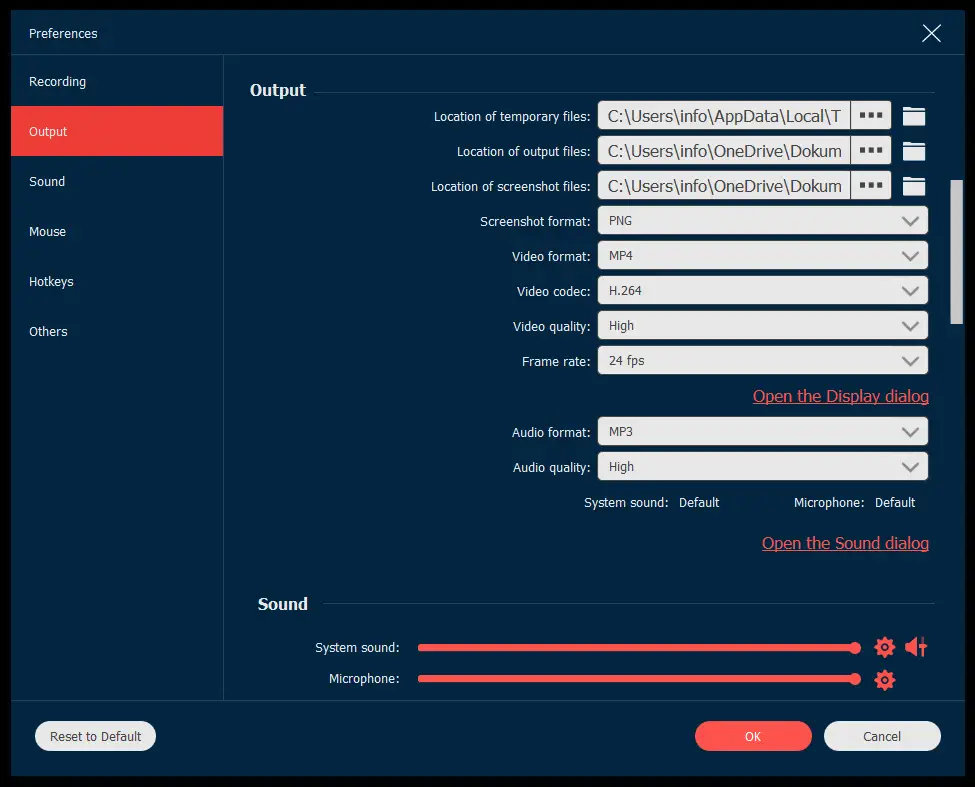The width and height of the screenshot is (975, 787).
Task: Choose a Frame rate from dropdown
Action: point(762,361)
